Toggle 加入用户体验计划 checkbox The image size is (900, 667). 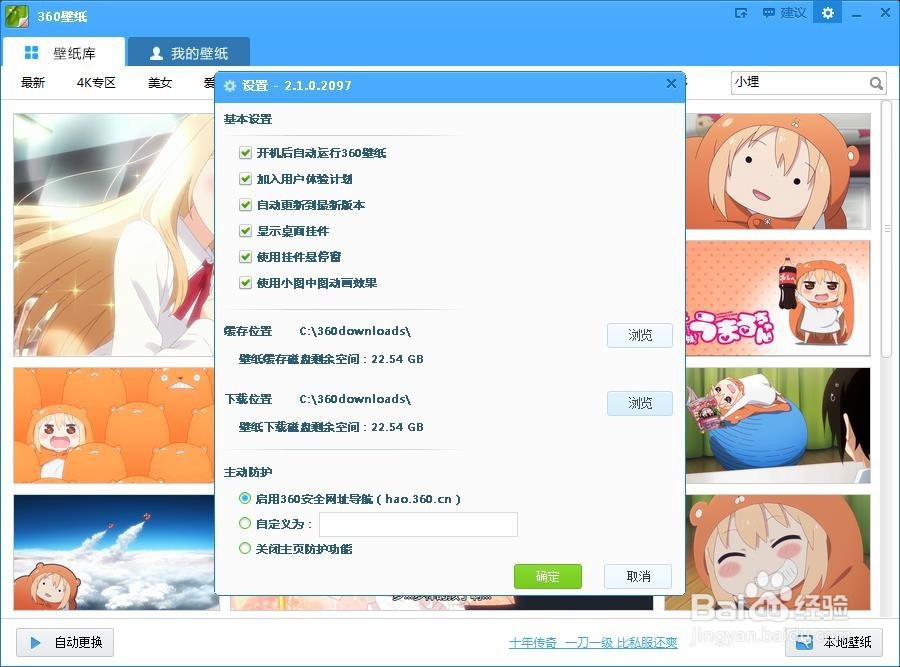coord(245,179)
